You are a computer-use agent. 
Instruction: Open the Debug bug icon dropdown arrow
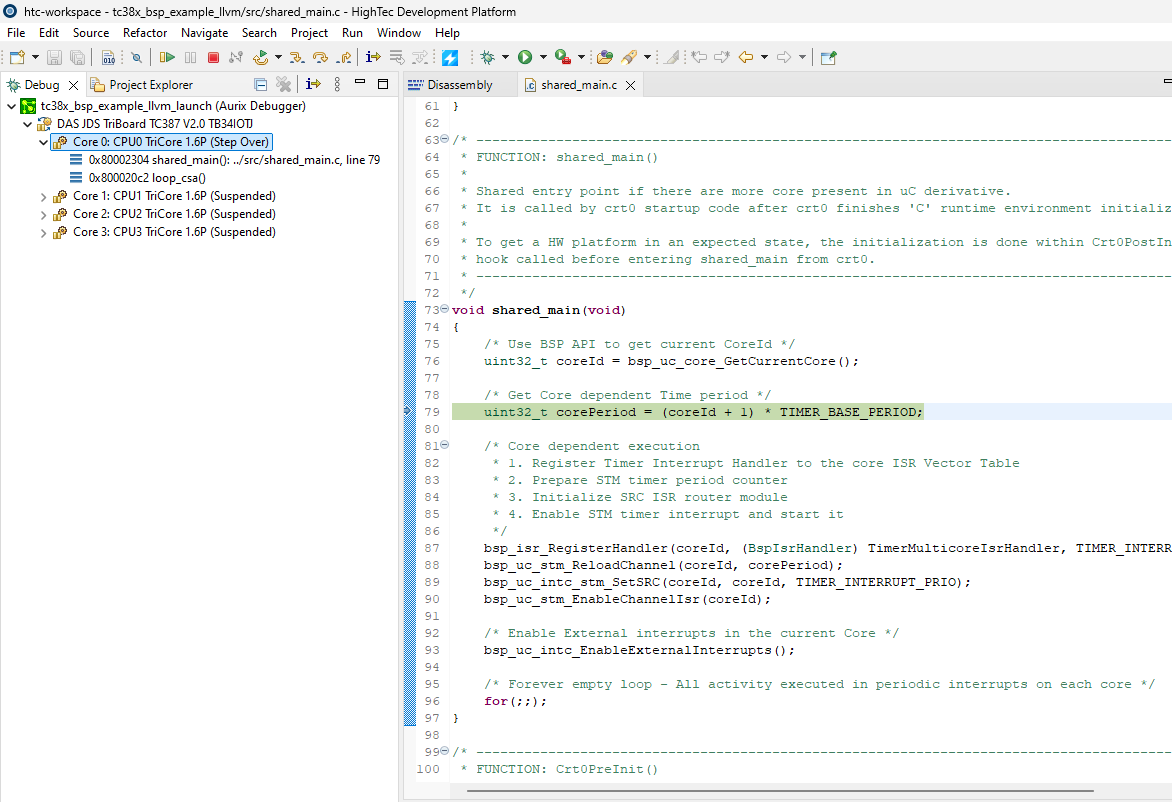(505, 57)
